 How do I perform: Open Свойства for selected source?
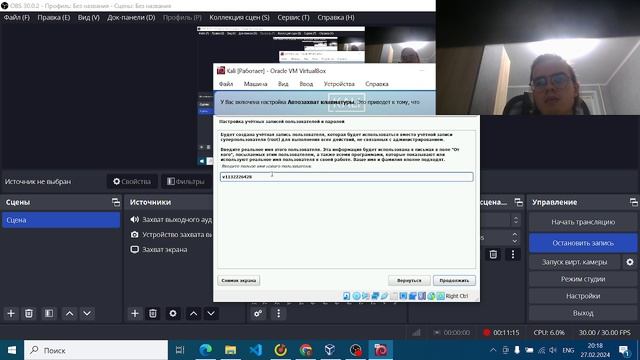click(x=132, y=182)
